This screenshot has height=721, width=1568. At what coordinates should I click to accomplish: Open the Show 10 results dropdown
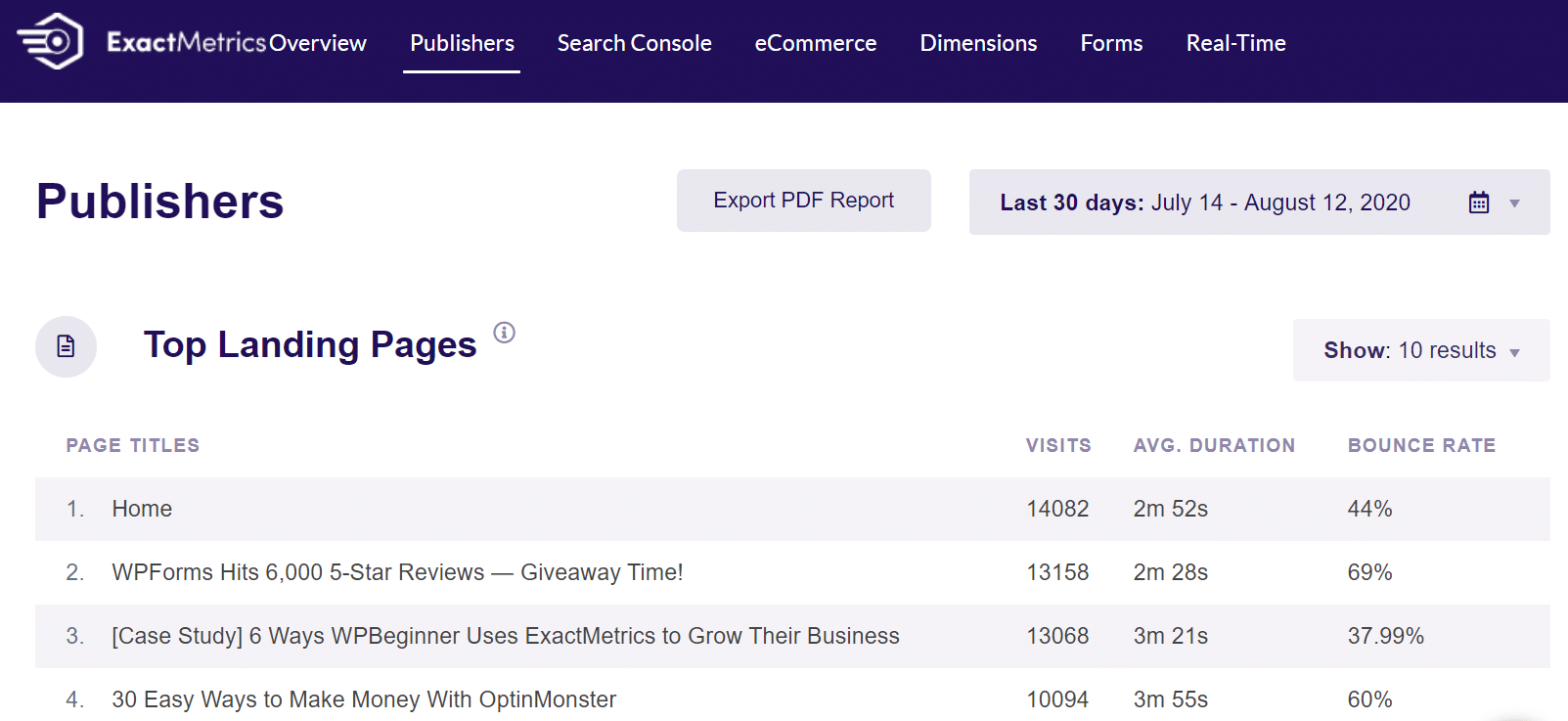[x=1421, y=350]
